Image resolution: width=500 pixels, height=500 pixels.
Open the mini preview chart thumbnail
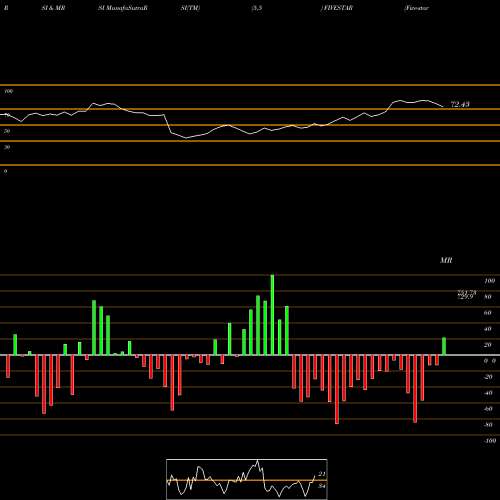(x=247, y=479)
